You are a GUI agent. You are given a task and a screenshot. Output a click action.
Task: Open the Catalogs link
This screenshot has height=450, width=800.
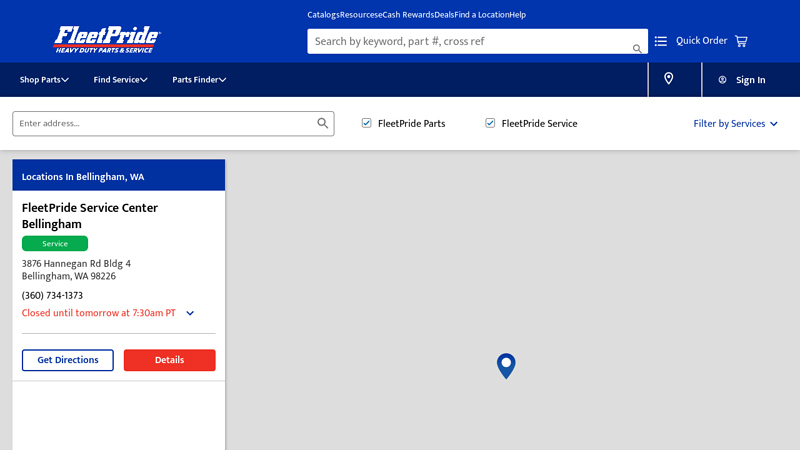[323, 15]
